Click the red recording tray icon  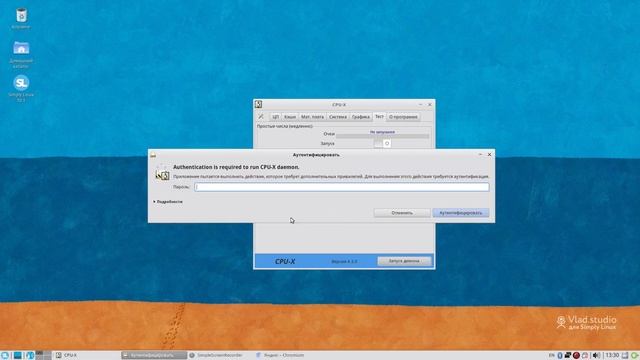pyautogui.click(x=576, y=356)
